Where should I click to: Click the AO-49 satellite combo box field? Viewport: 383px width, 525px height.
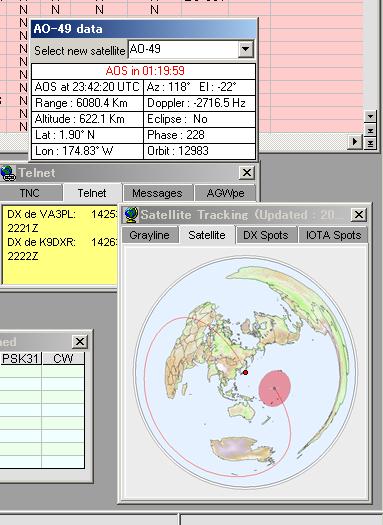pos(190,49)
